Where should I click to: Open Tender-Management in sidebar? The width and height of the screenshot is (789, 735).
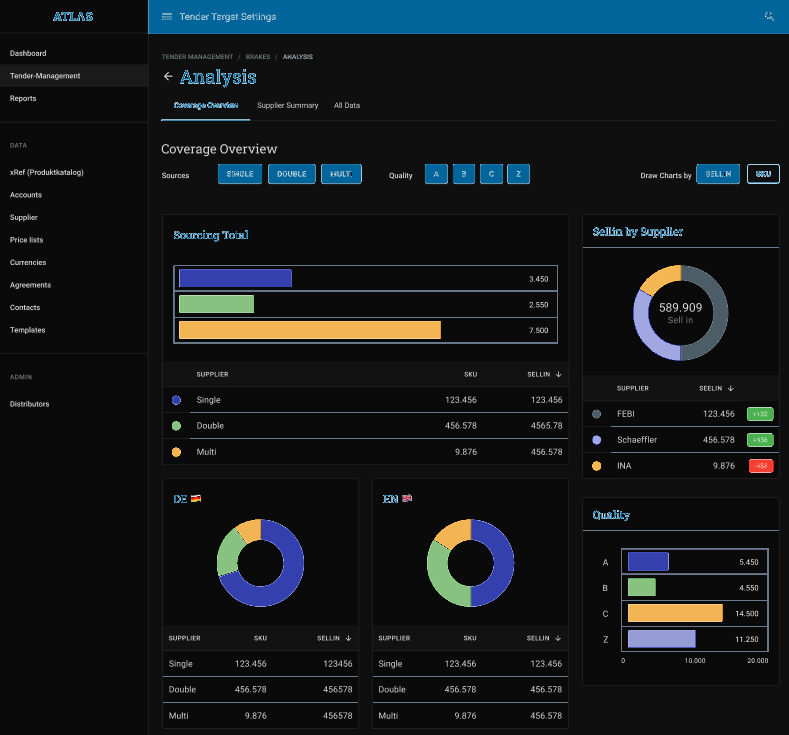74,76
